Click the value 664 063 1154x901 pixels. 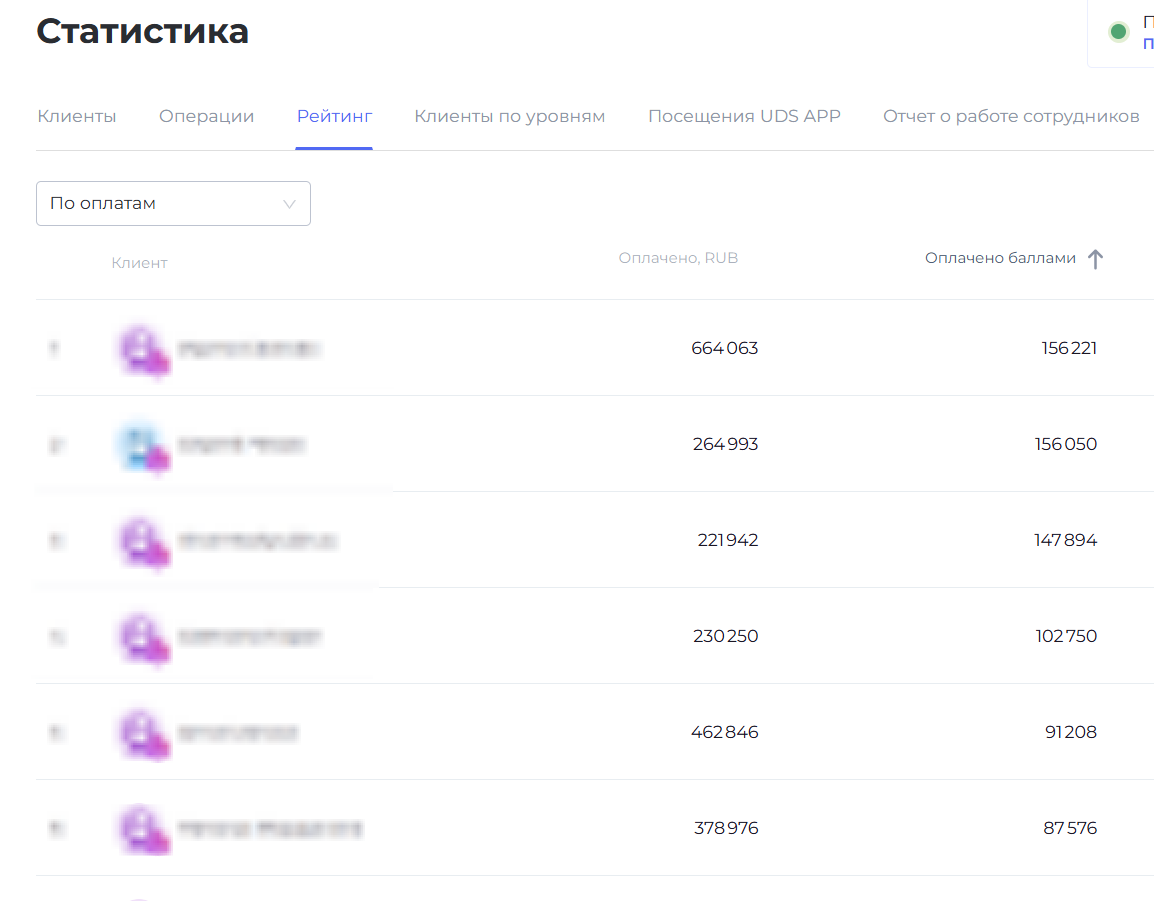click(x=724, y=348)
